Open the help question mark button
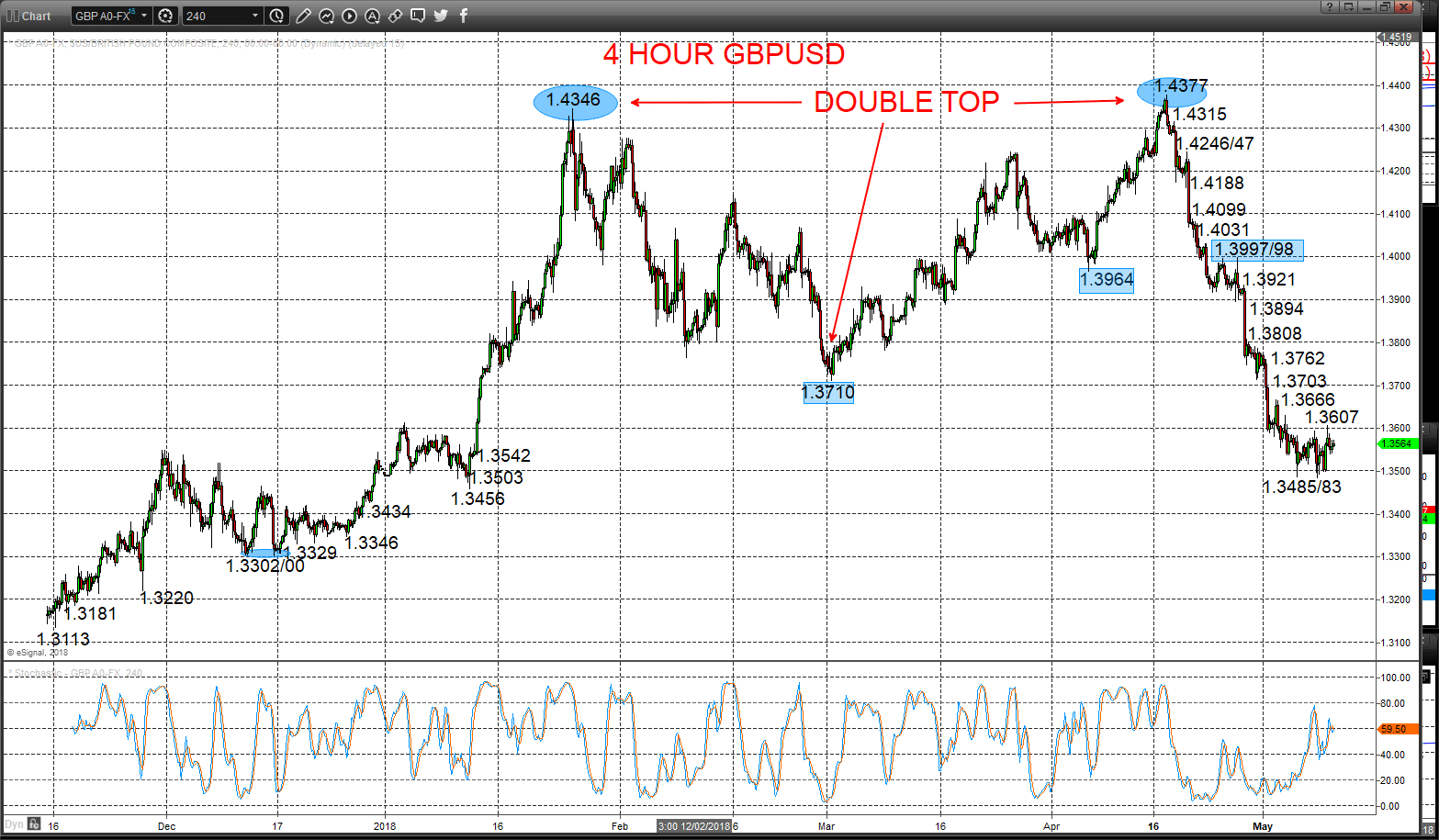1439x840 pixels. point(1330,7)
